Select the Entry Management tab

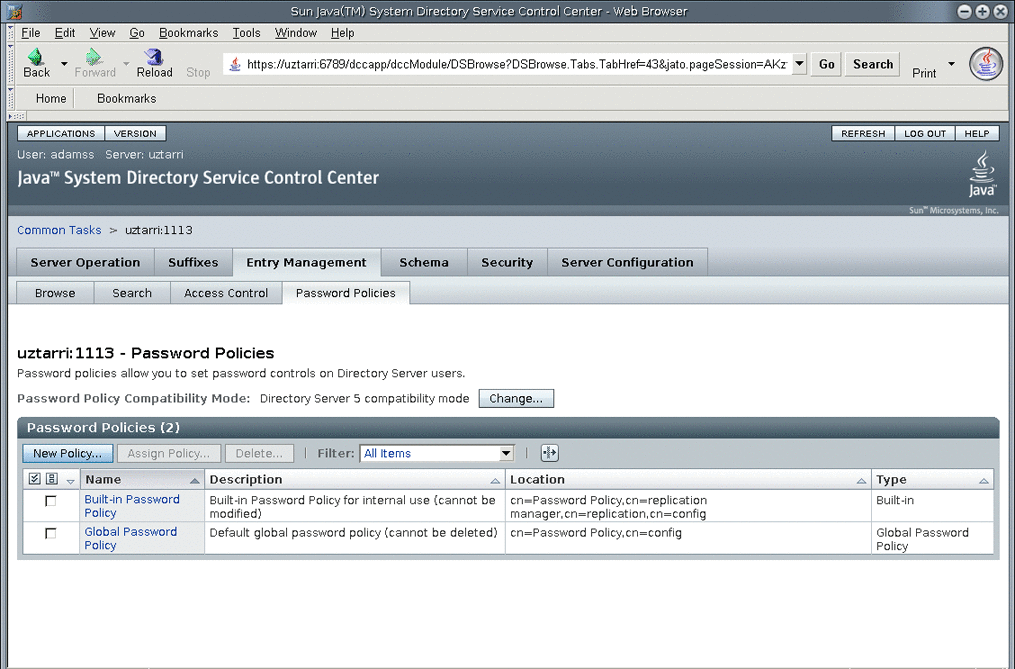point(306,262)
